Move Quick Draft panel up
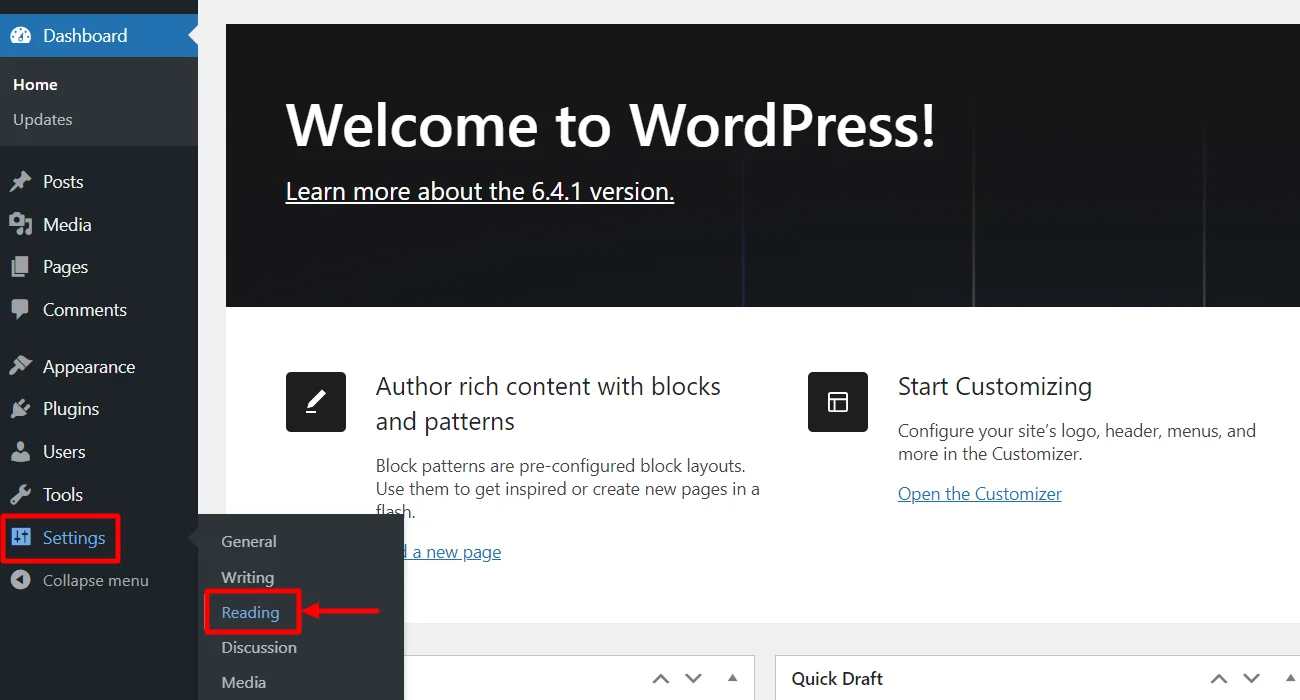 (1219, 679)
